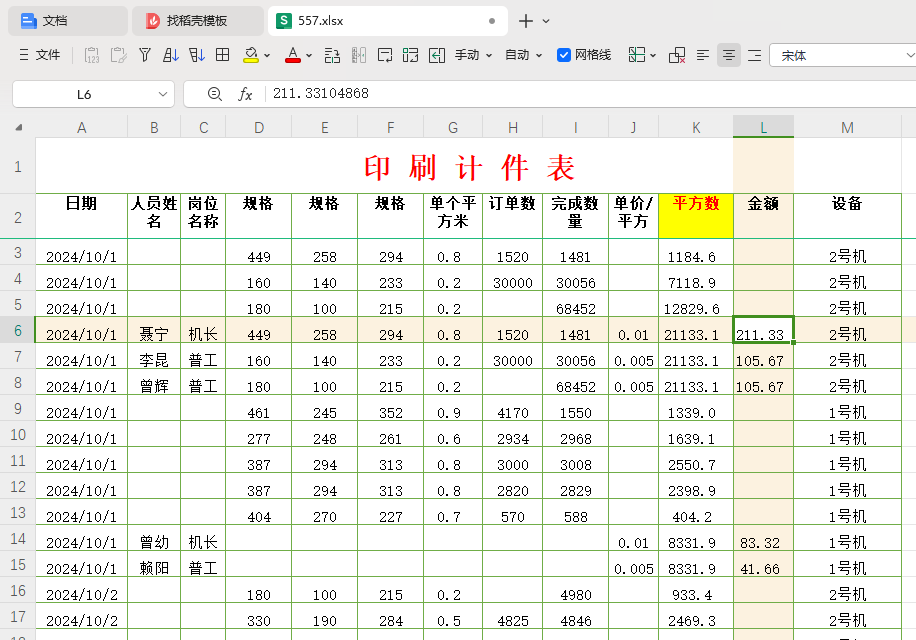This screenshot has height=640, width=916.
Task: Click the select-all corner triangle
Action: tap(19, 127)
